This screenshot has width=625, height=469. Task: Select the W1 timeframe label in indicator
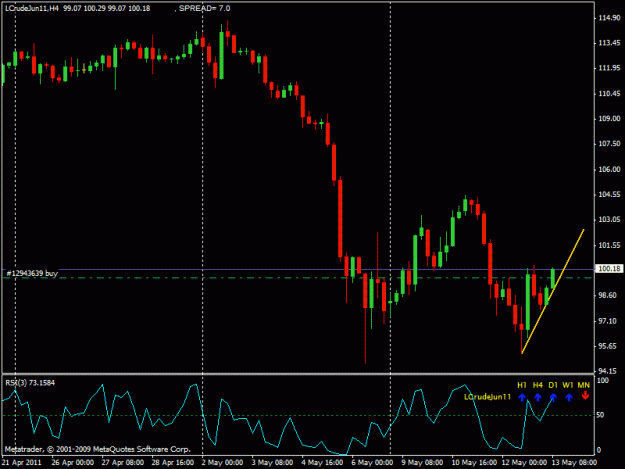click(568, 385)
